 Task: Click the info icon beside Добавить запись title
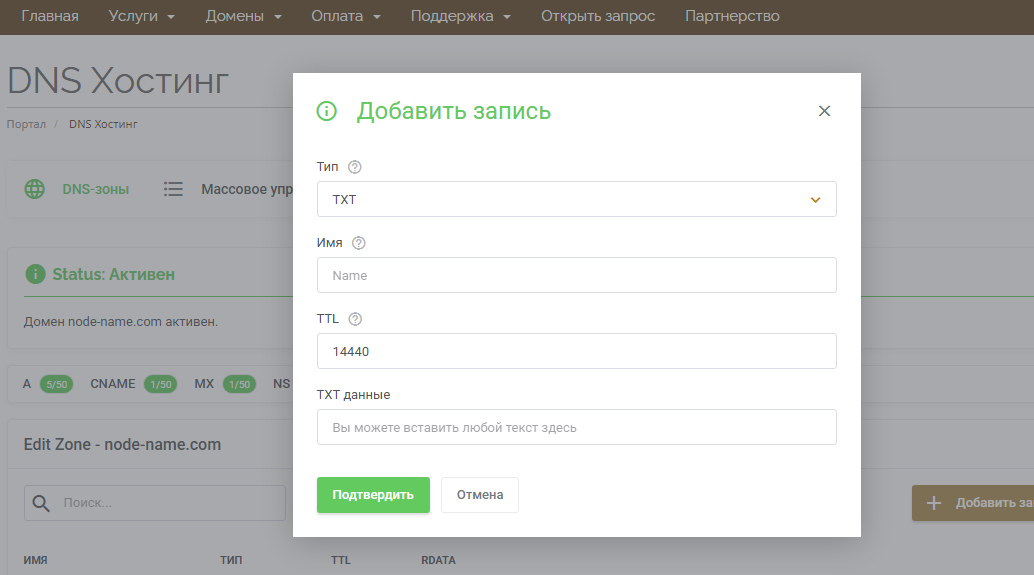point(326,111)
